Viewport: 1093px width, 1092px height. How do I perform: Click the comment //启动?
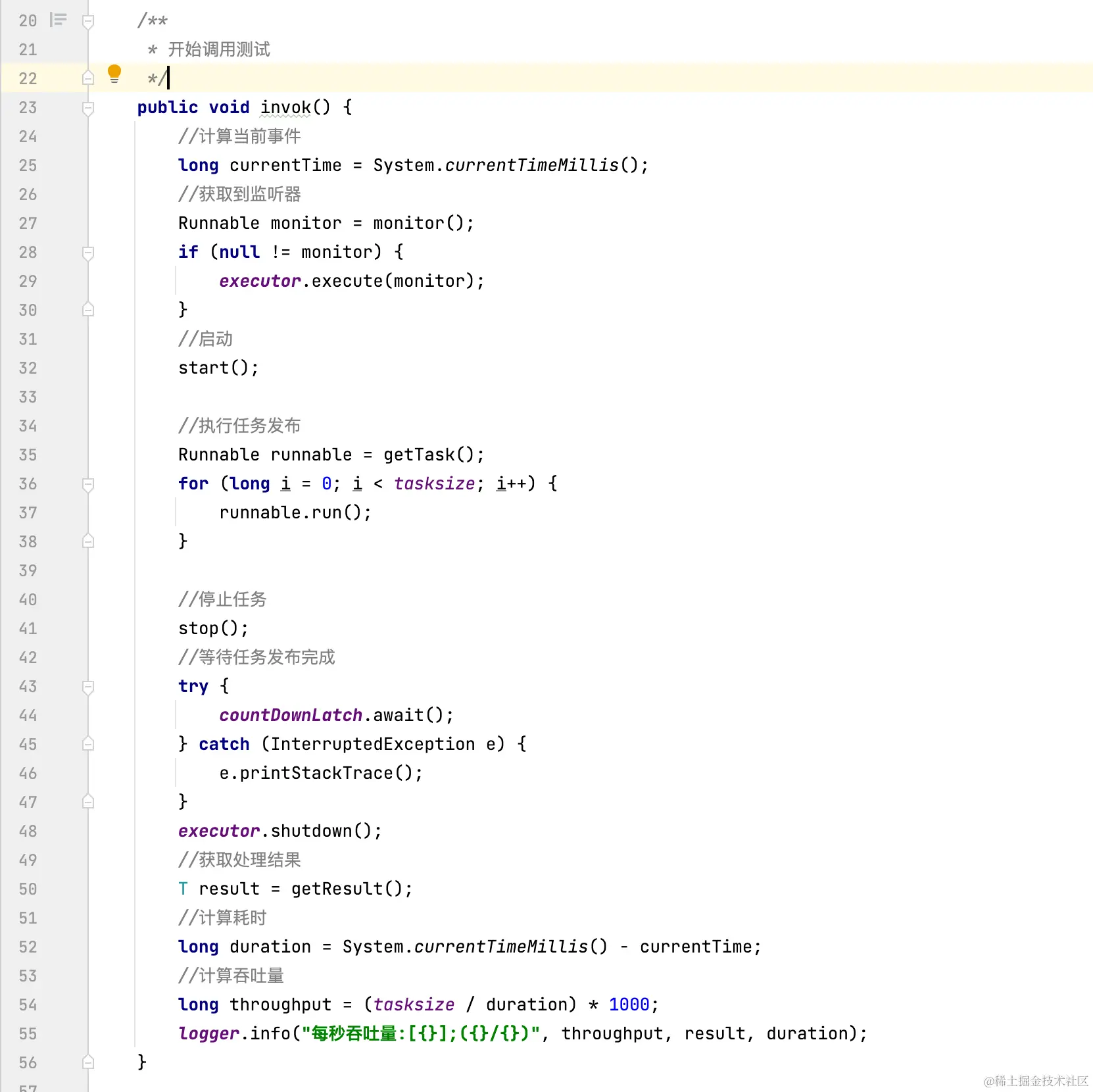[x=205, y=339]
